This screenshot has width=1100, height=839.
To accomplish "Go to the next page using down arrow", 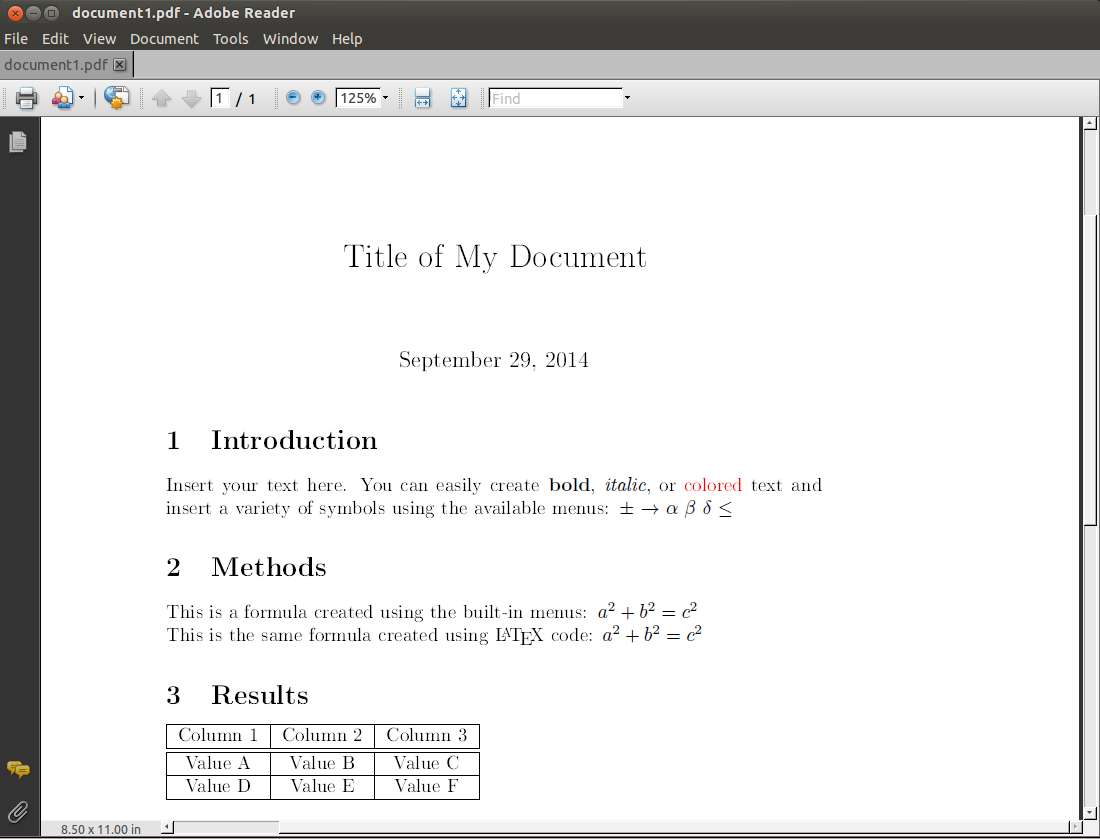I will pos(191,98).
